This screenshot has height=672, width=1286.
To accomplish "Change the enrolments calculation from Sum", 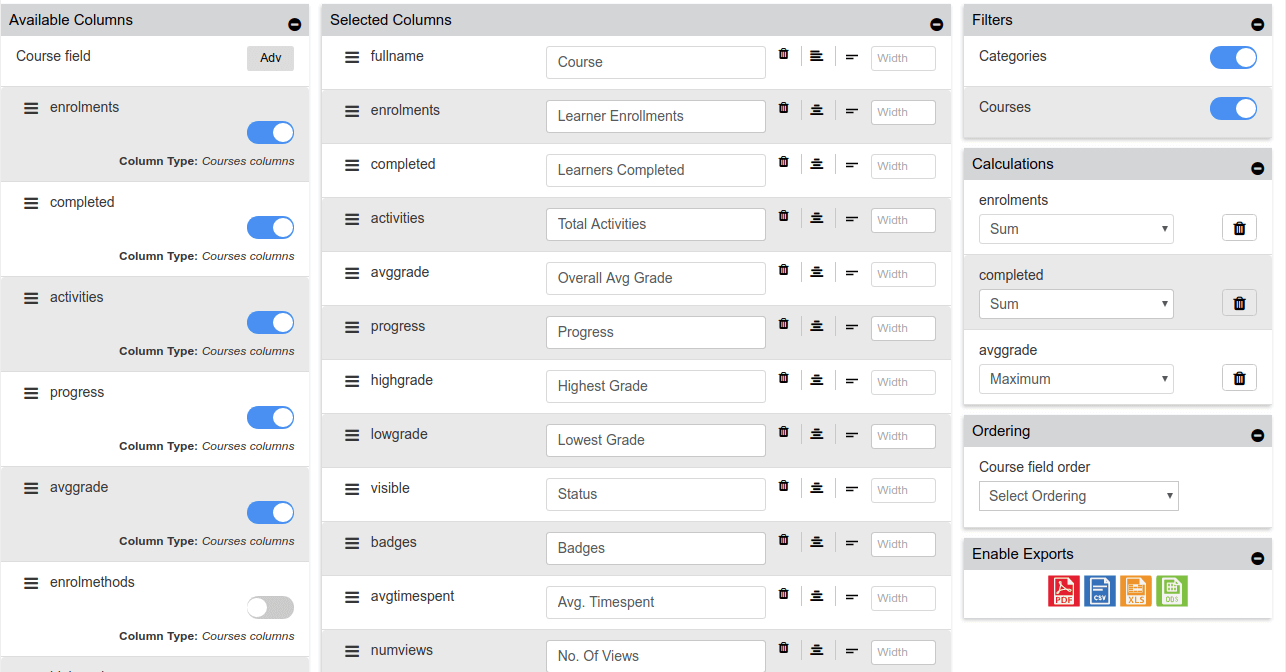I will (x=1076, y=228).
